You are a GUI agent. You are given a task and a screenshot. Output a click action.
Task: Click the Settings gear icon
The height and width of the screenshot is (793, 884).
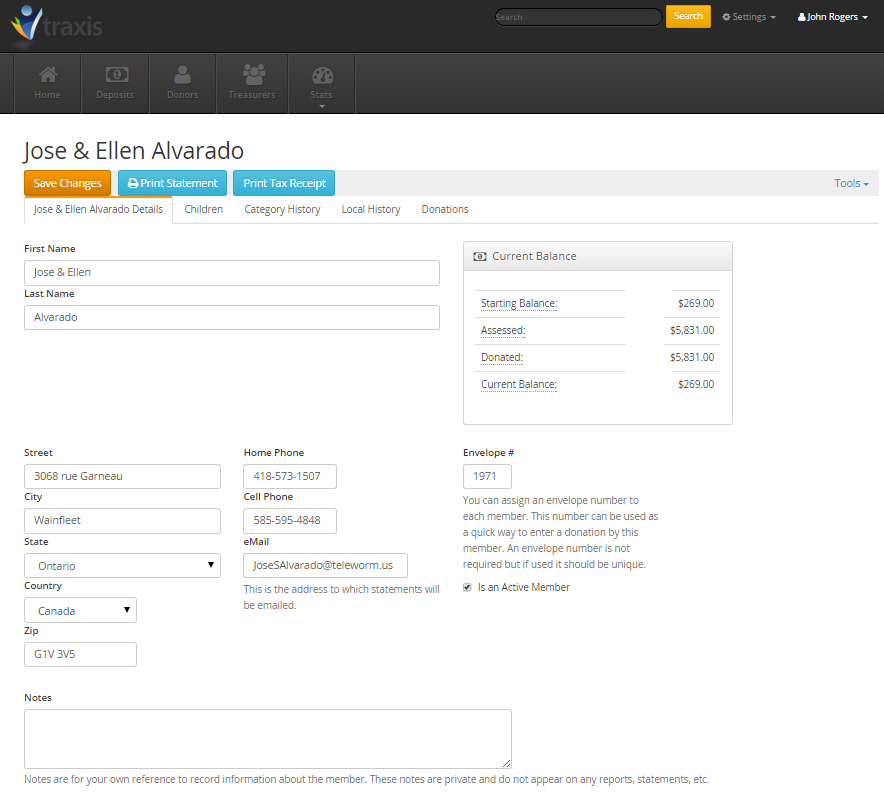(x=726, y=17)
